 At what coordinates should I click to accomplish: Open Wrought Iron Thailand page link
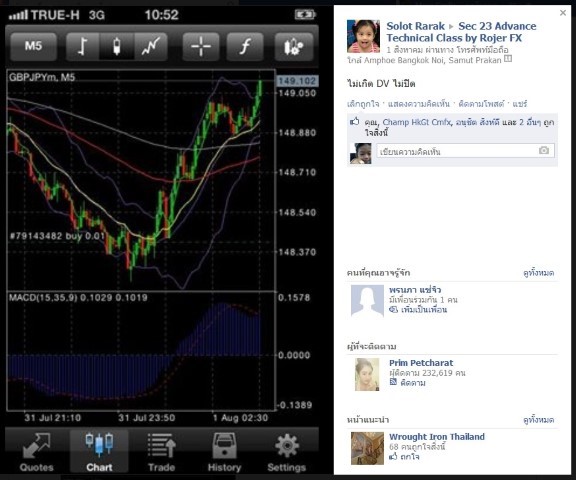coord(437,437)
